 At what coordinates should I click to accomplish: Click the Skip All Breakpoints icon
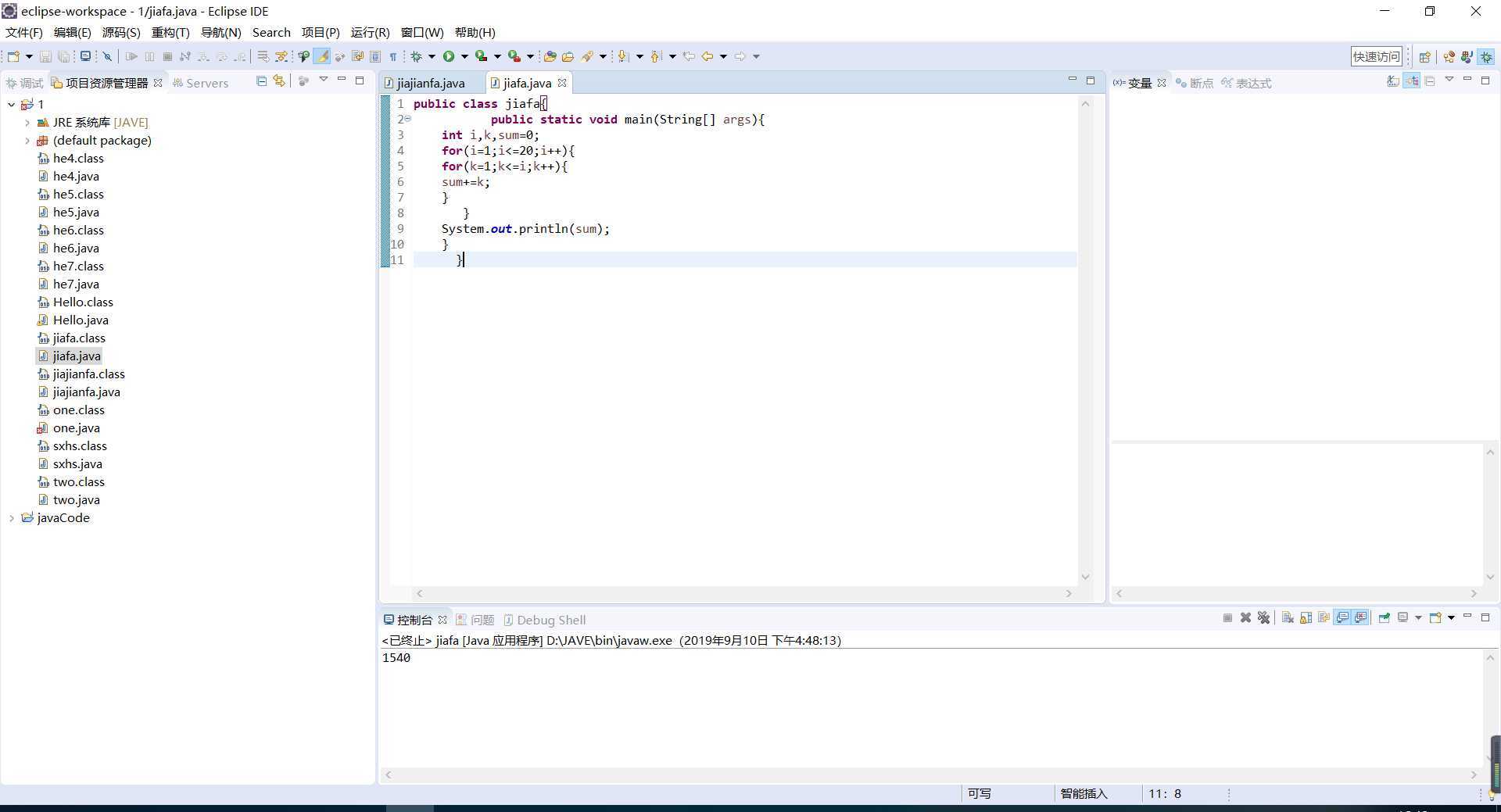click(108, 56)
